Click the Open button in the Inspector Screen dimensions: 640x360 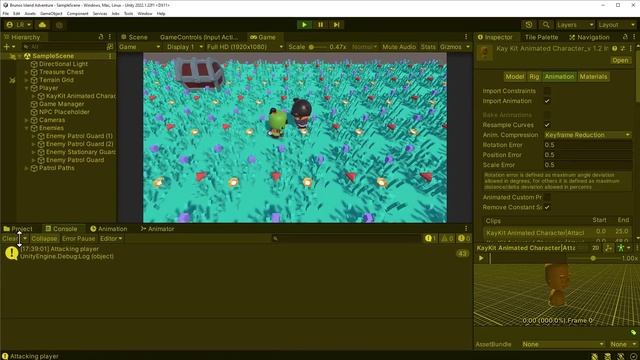pyautogui.click(x=620, y=60)
